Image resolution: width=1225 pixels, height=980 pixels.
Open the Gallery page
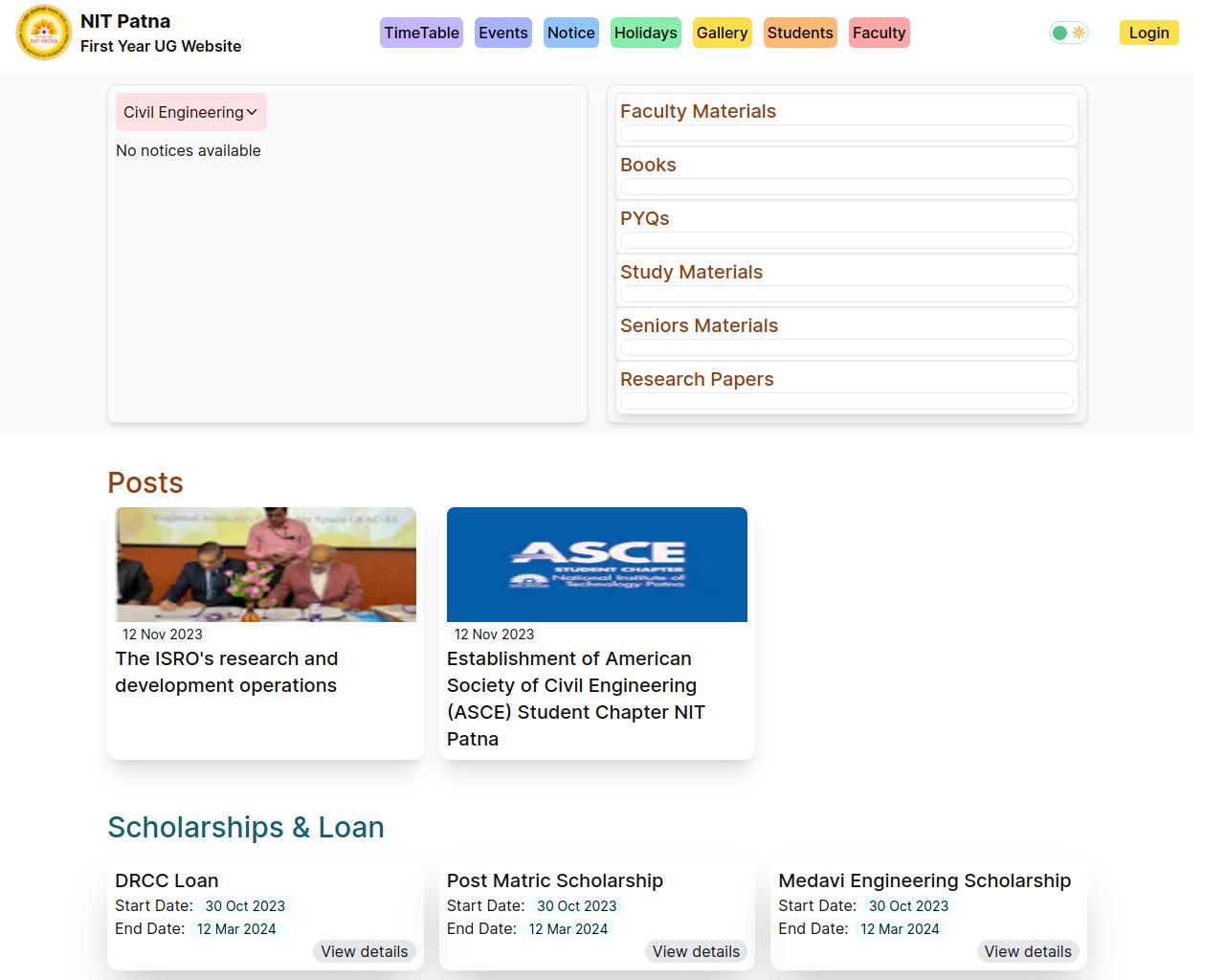tap(723, 33)
